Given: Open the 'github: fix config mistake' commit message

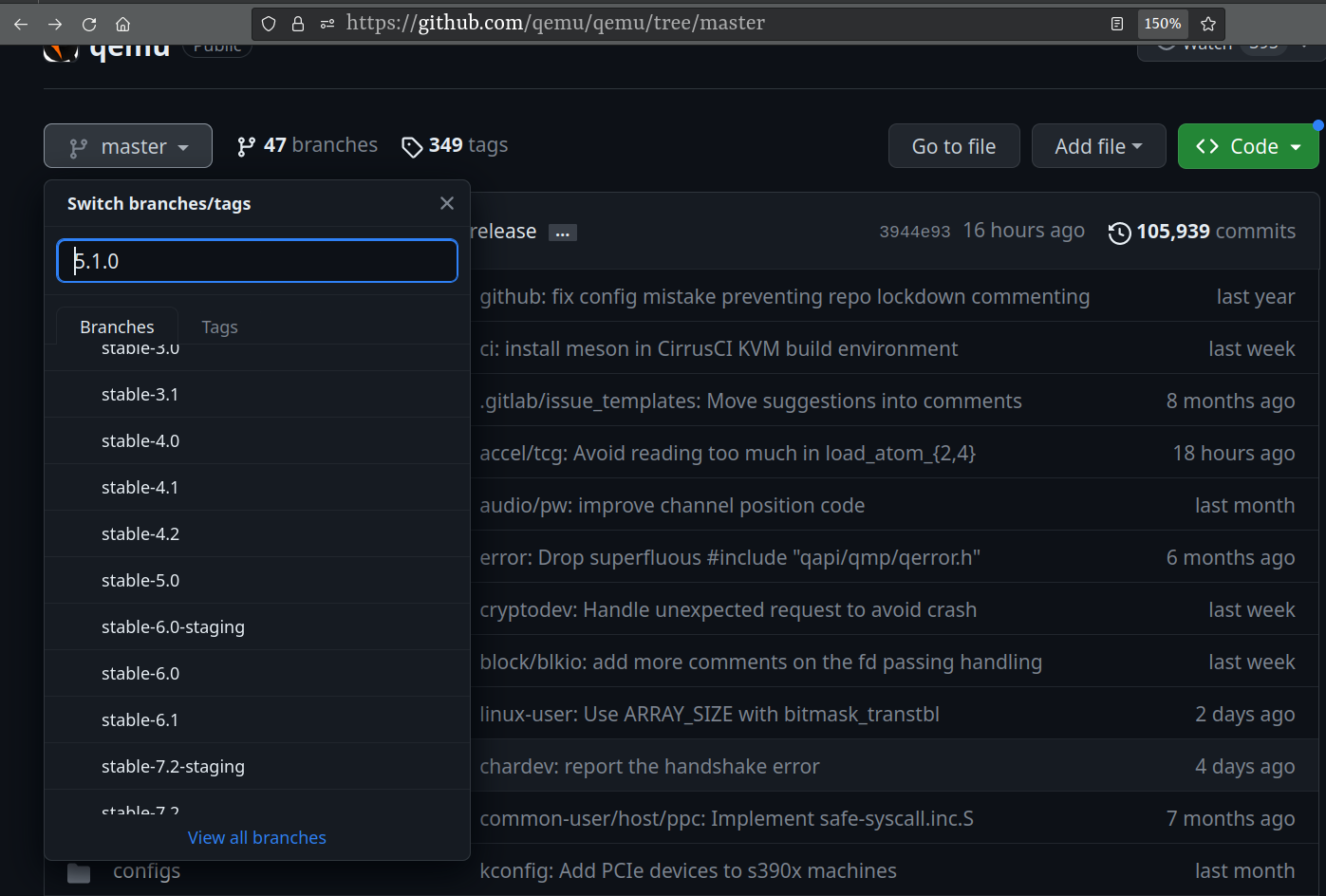Looking at the screenshot, I should pyautogui.click(x=785, y=297).
